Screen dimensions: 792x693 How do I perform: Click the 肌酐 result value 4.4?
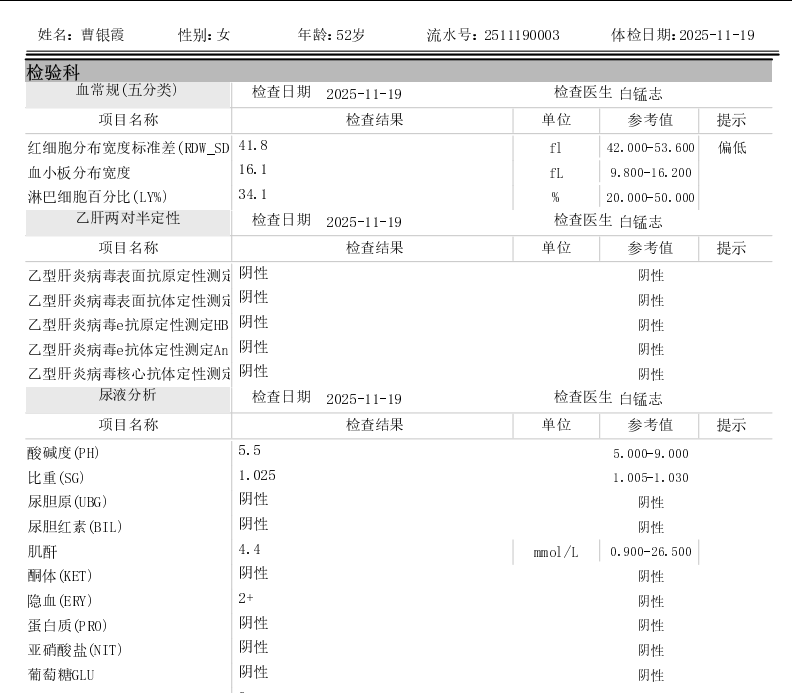249,549
